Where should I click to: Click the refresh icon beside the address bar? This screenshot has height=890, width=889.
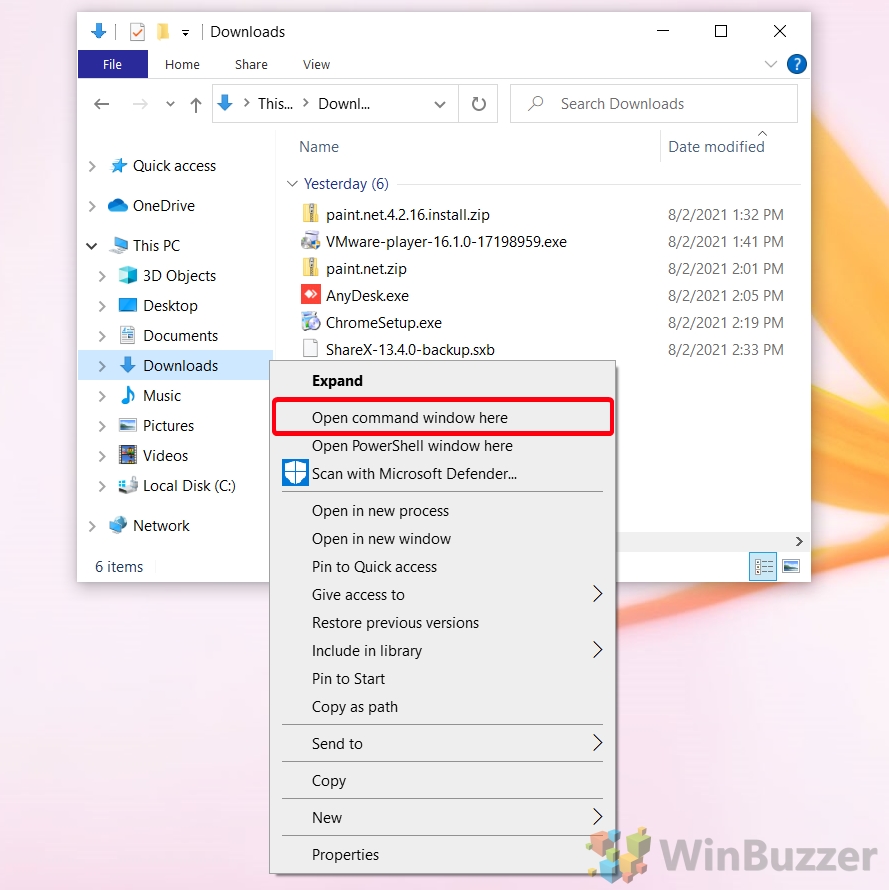point(477,103)
